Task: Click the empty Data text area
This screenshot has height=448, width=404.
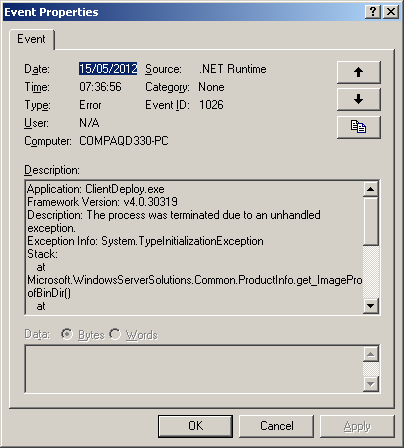Action: (x=195, y=369)
